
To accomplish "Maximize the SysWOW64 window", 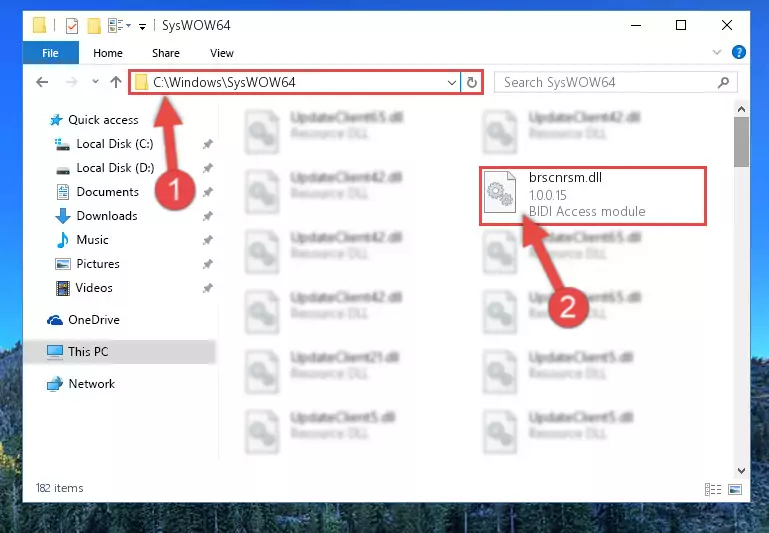I will (681, 25).
